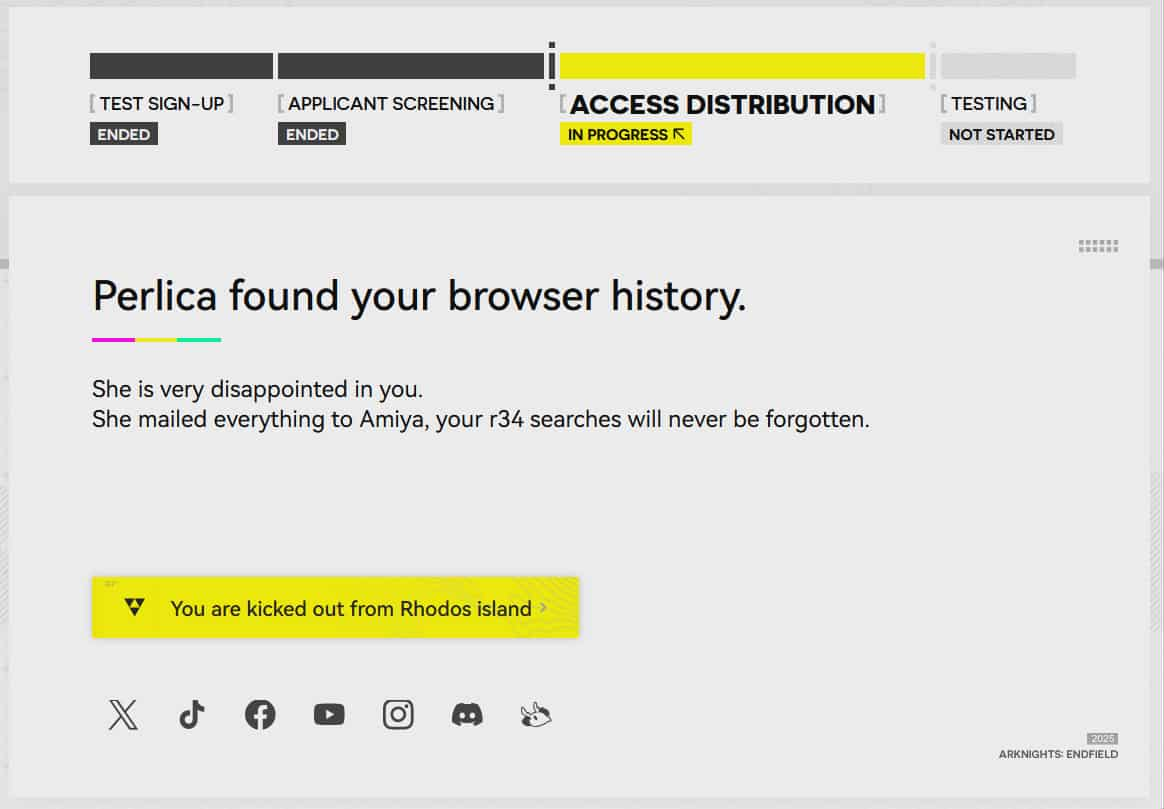
Task: Open the YouTube channel icon
Action: click(329, 715)
